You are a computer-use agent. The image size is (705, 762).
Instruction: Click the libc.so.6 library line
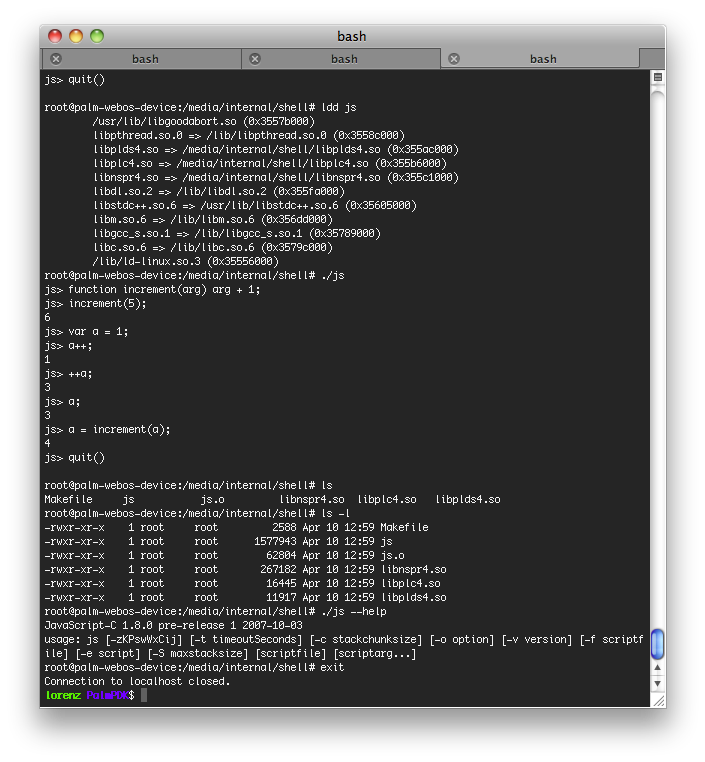213,248
